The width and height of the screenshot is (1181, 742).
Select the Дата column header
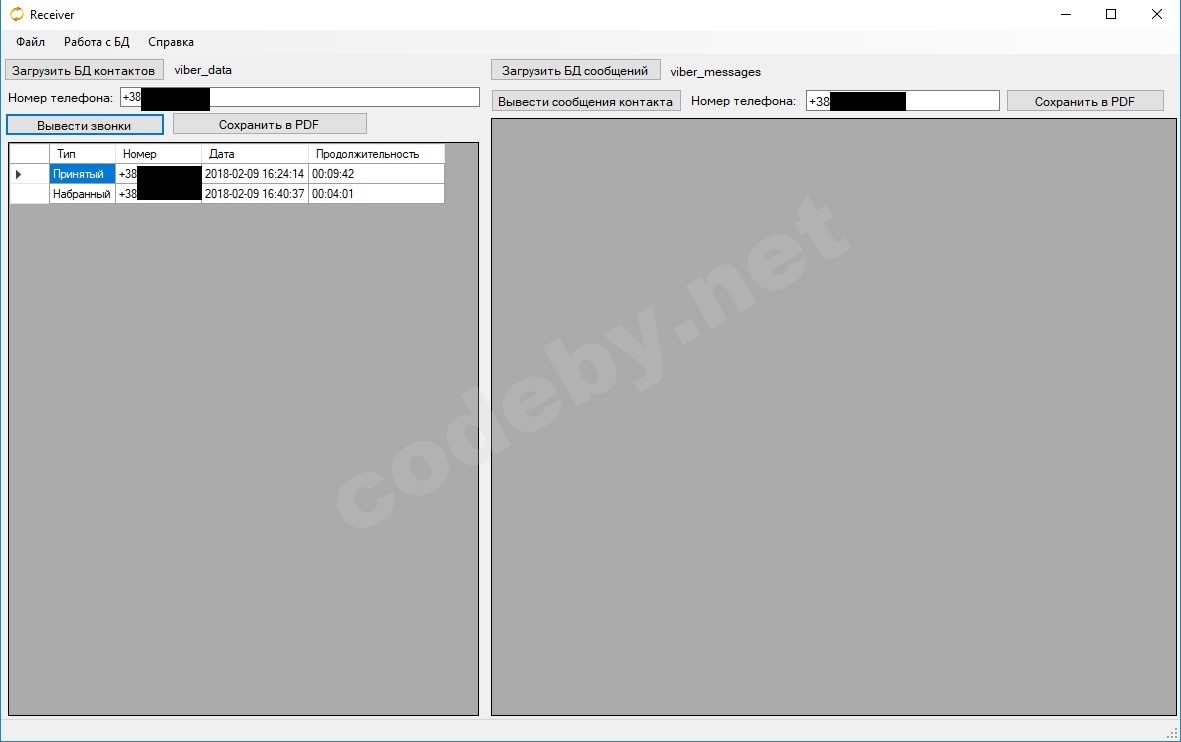pyautogui.click(x=255, y=154)
